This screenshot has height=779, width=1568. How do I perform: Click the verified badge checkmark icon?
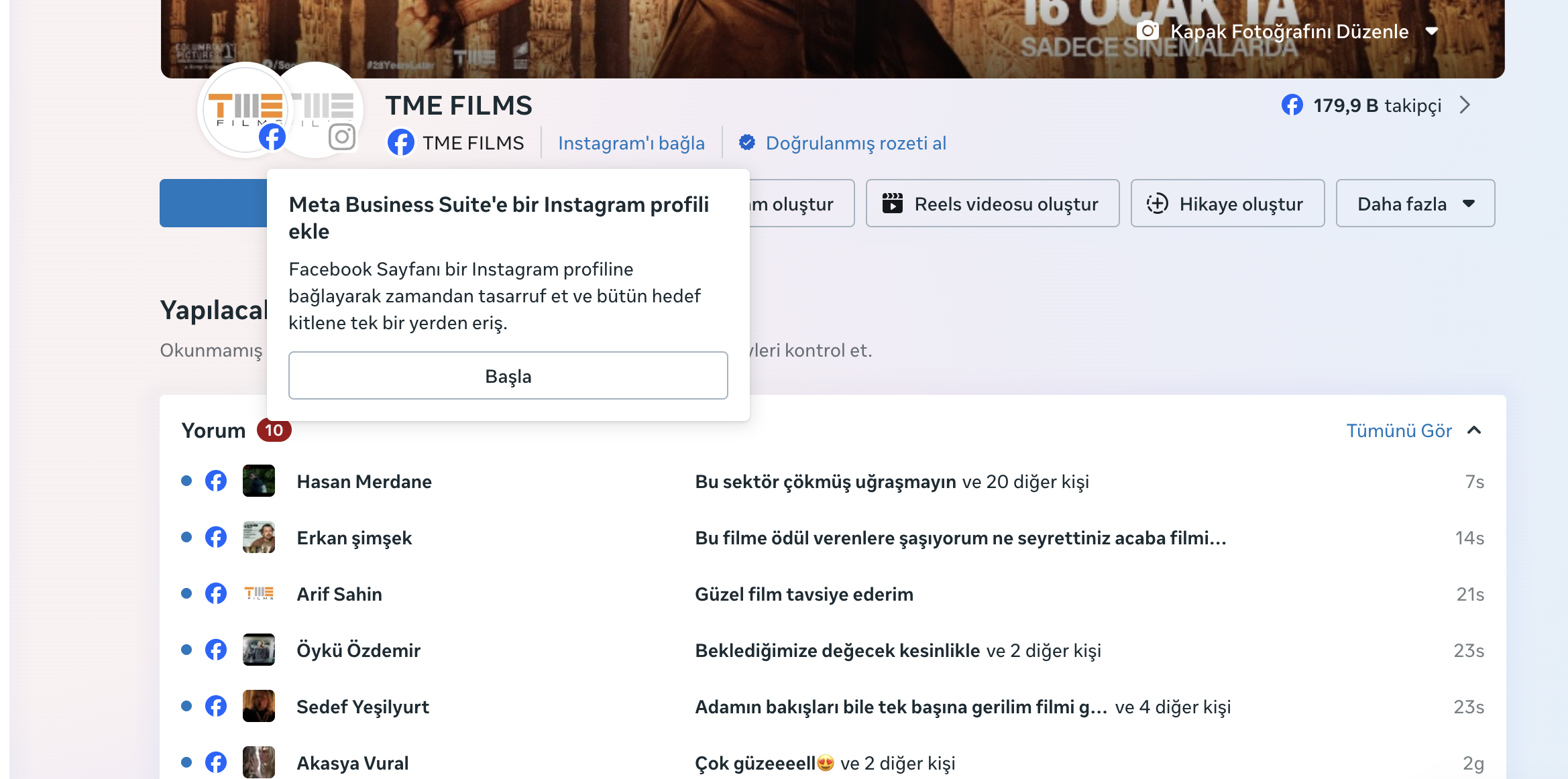pos(747,143)
